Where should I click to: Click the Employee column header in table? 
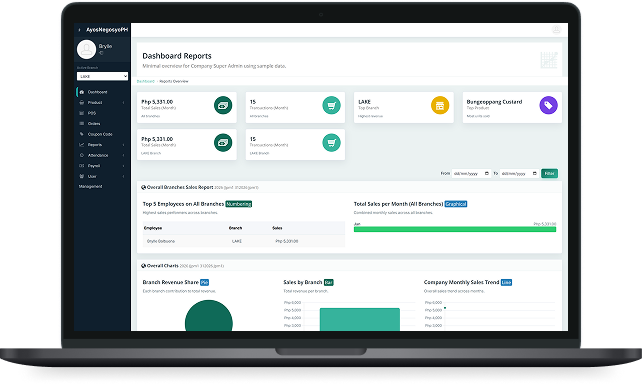pos(153,228)
